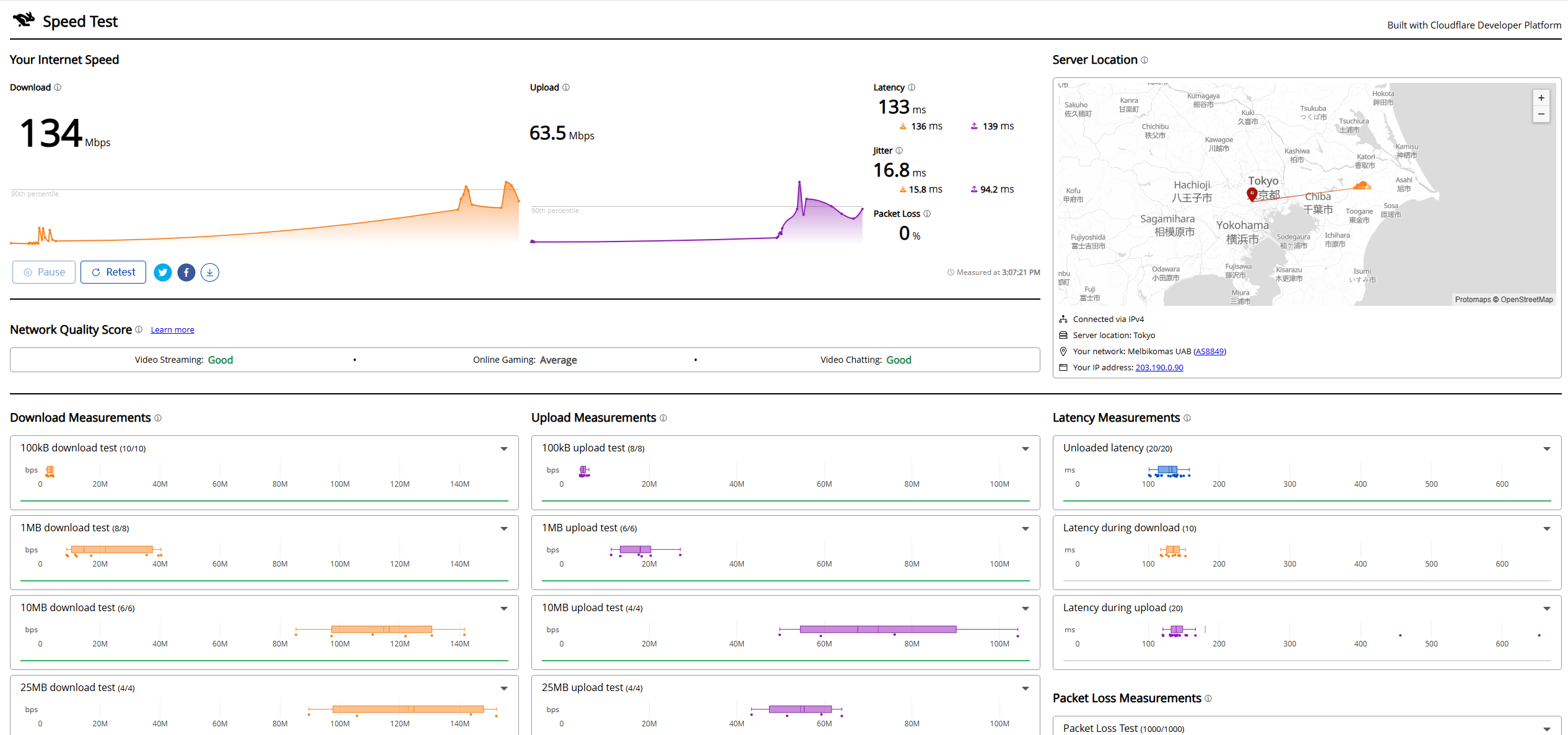Zoom in on server map
The image size is (1568, 735).
pyautogui.click(x=1541, y=98)
